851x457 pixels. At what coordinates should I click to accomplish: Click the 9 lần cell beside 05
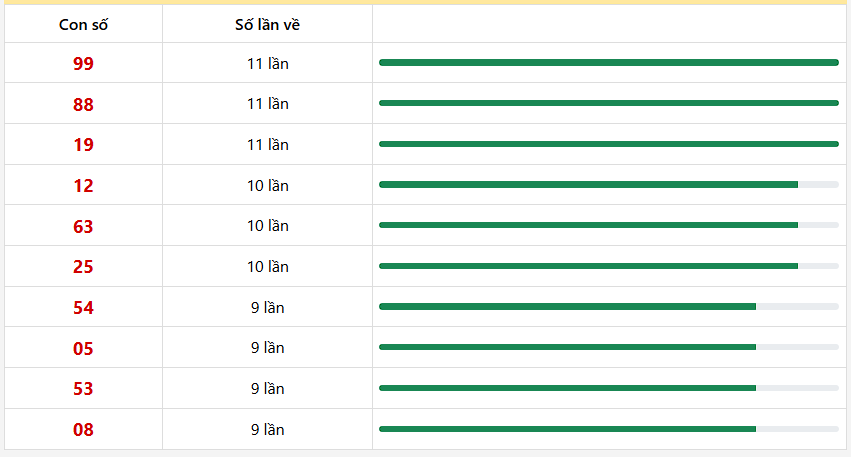[x=268, y=347]
